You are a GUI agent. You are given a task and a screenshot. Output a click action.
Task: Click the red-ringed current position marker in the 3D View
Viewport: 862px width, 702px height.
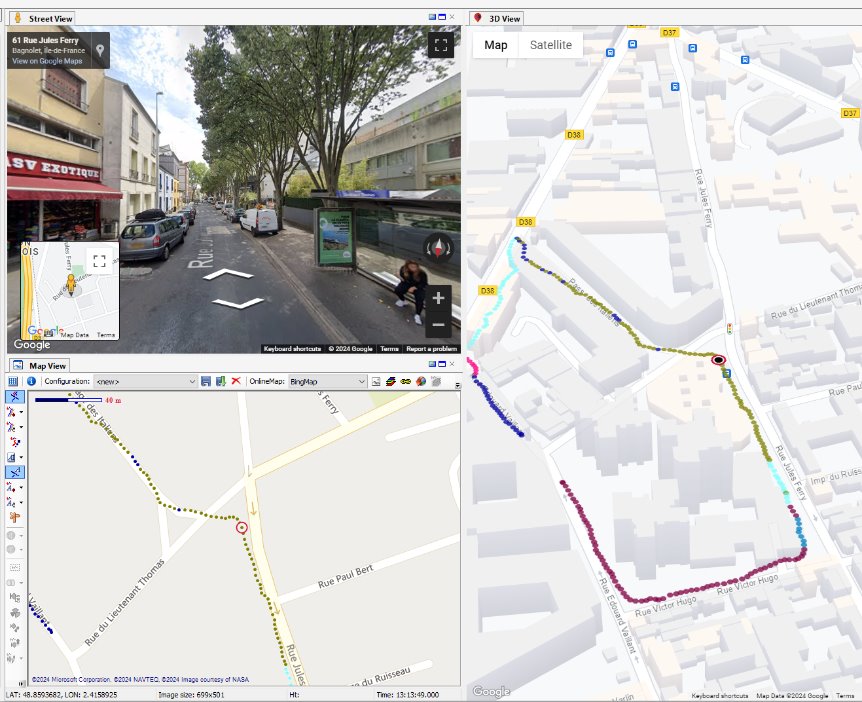click(x=718, y=360)
